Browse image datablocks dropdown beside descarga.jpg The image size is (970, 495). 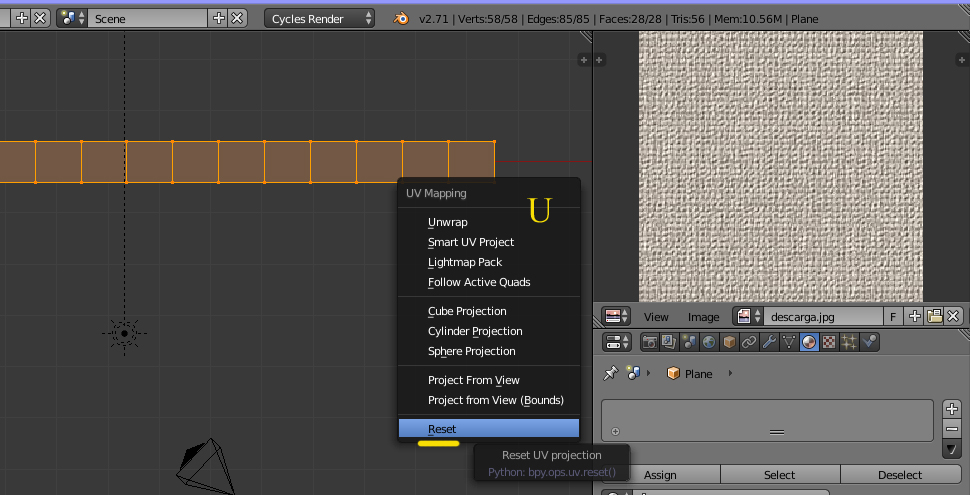(748, 317)
